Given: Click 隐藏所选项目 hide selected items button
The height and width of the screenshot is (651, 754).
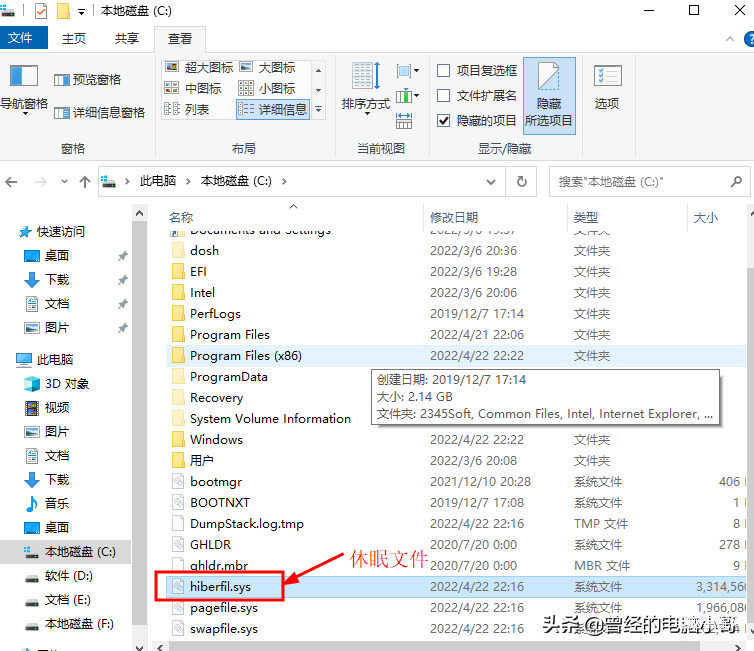Looking at the screenshot, I should click(549, 95).
